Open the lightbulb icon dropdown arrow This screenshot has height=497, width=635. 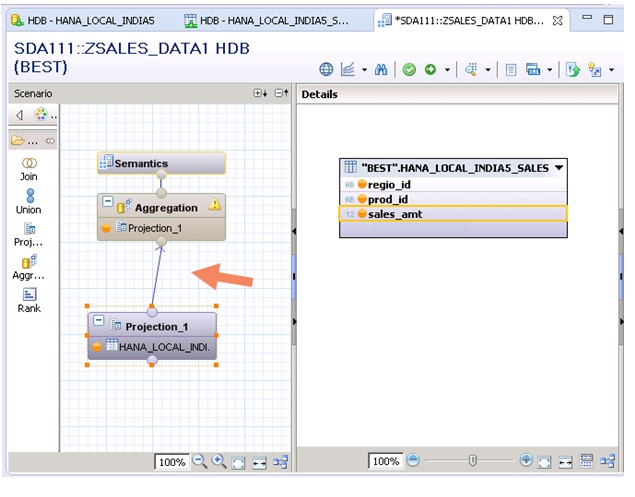[611, 70]
